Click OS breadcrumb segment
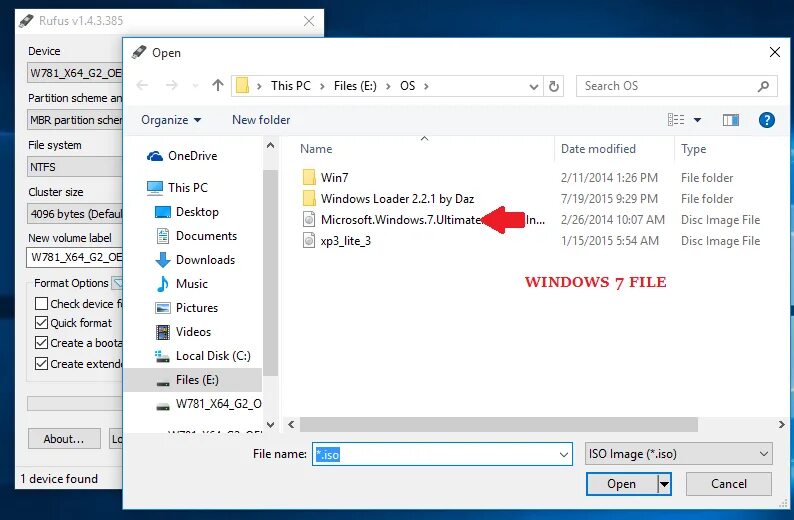794x520 pixels. (408, 86)
